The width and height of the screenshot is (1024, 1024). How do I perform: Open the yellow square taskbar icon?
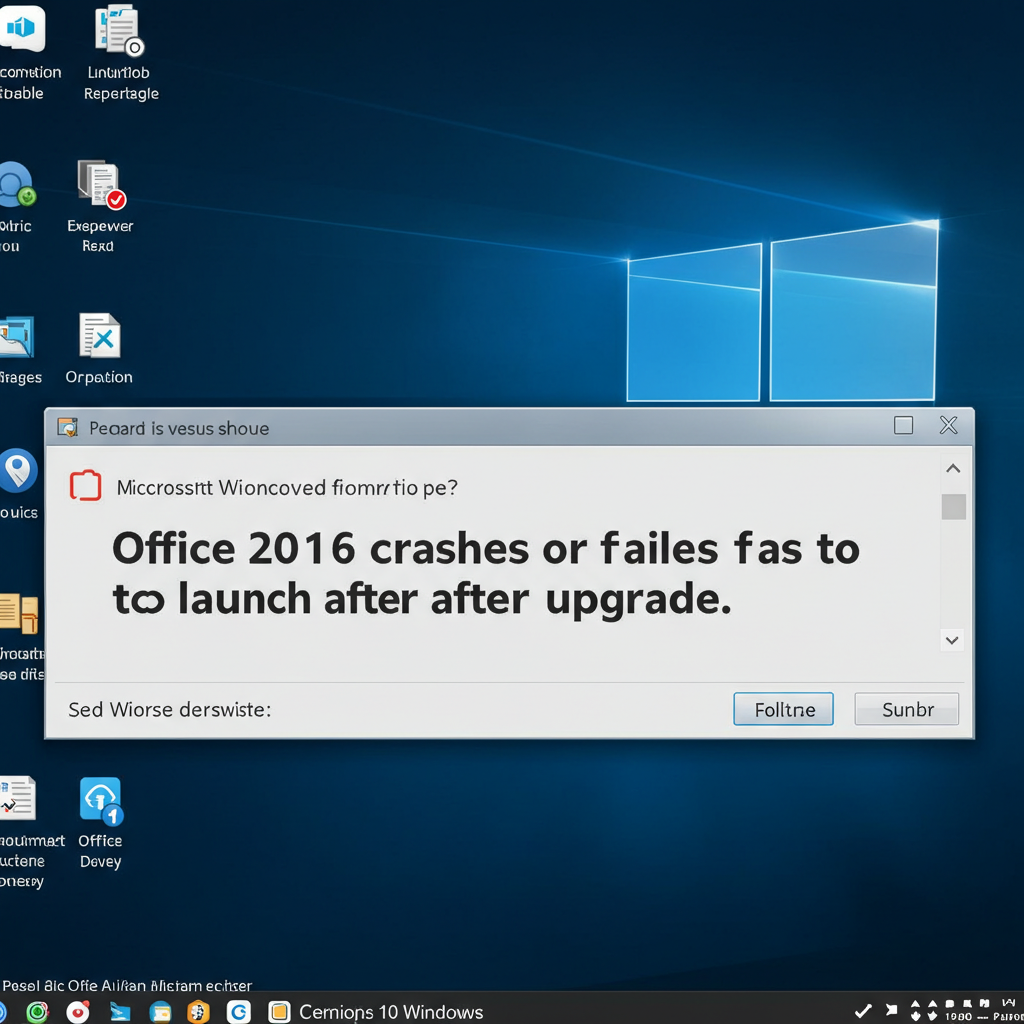(x=280, y=1012)
